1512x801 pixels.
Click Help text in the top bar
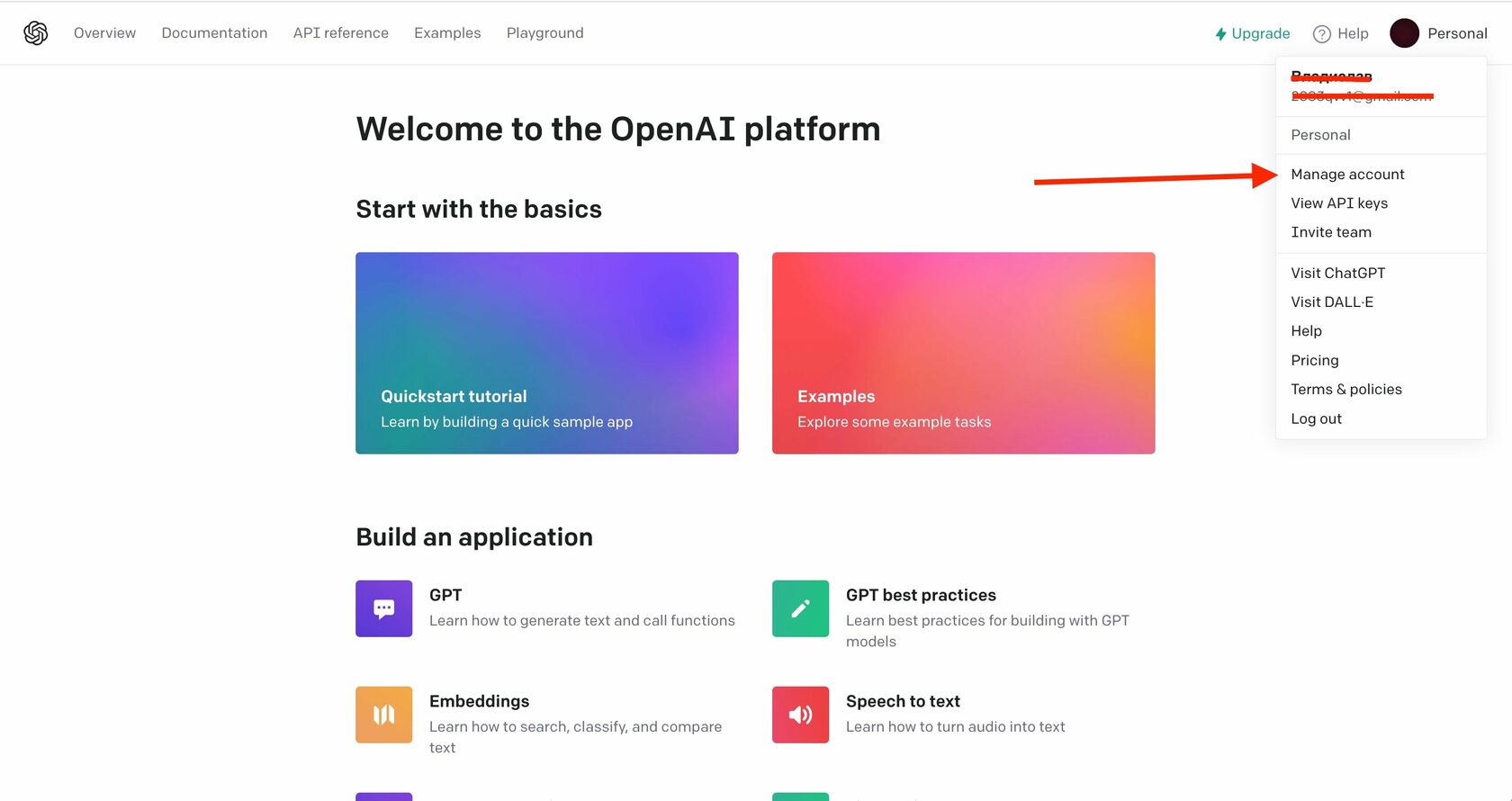(1353, 33)
